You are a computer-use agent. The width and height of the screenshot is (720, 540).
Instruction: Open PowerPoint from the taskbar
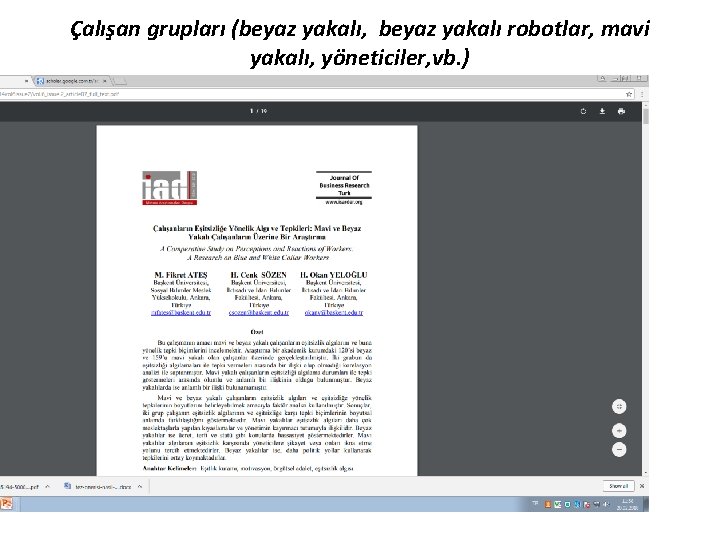[x=6, y=504]
